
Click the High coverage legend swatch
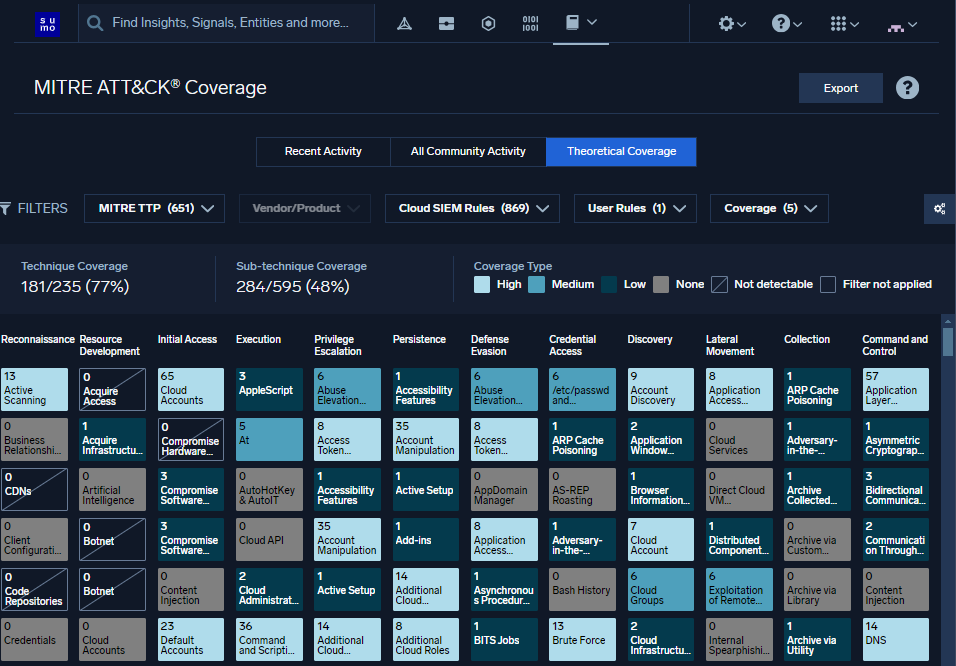coord(482,284)
